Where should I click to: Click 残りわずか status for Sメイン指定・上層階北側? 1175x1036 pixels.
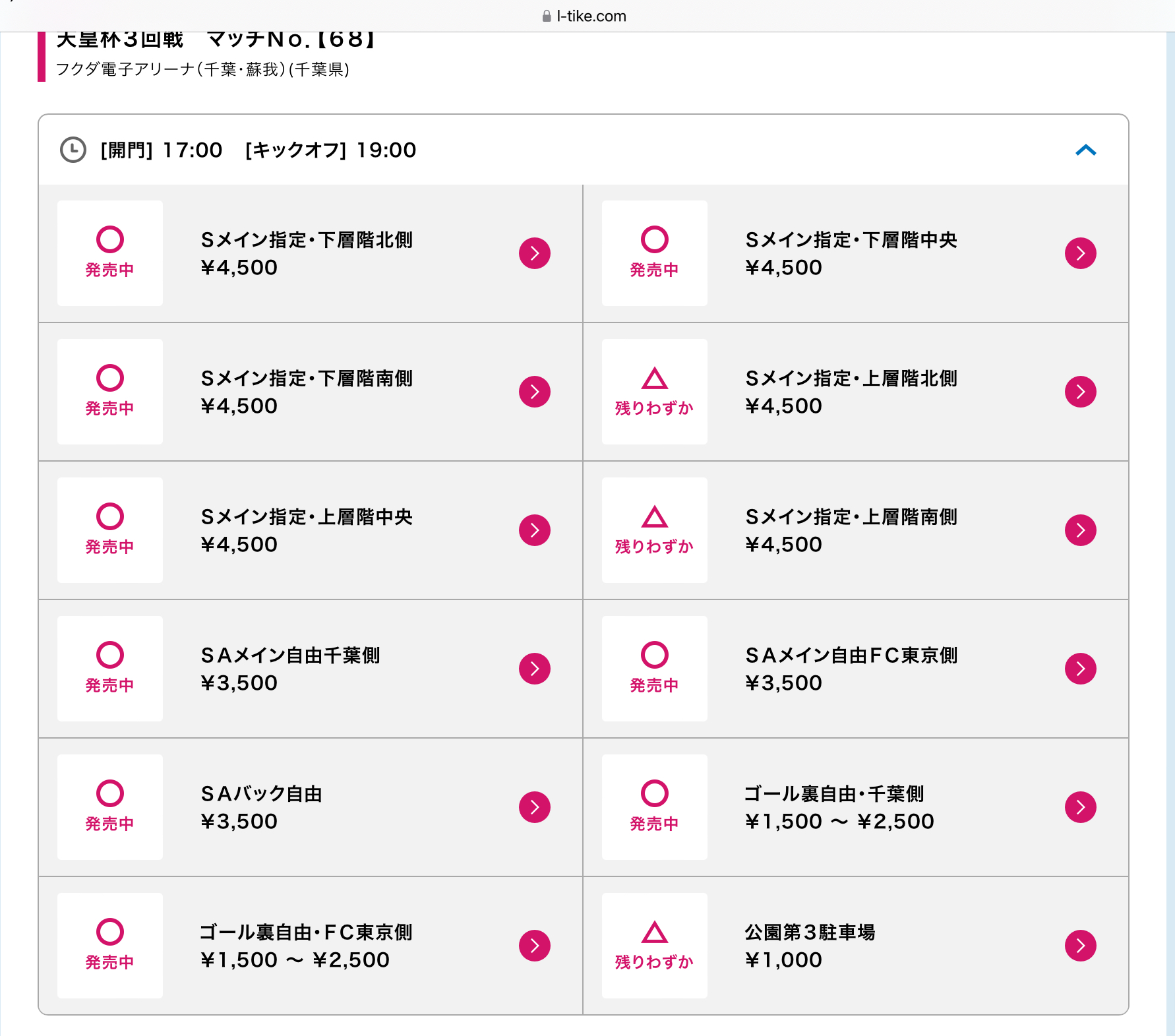(x=654, y=392)
